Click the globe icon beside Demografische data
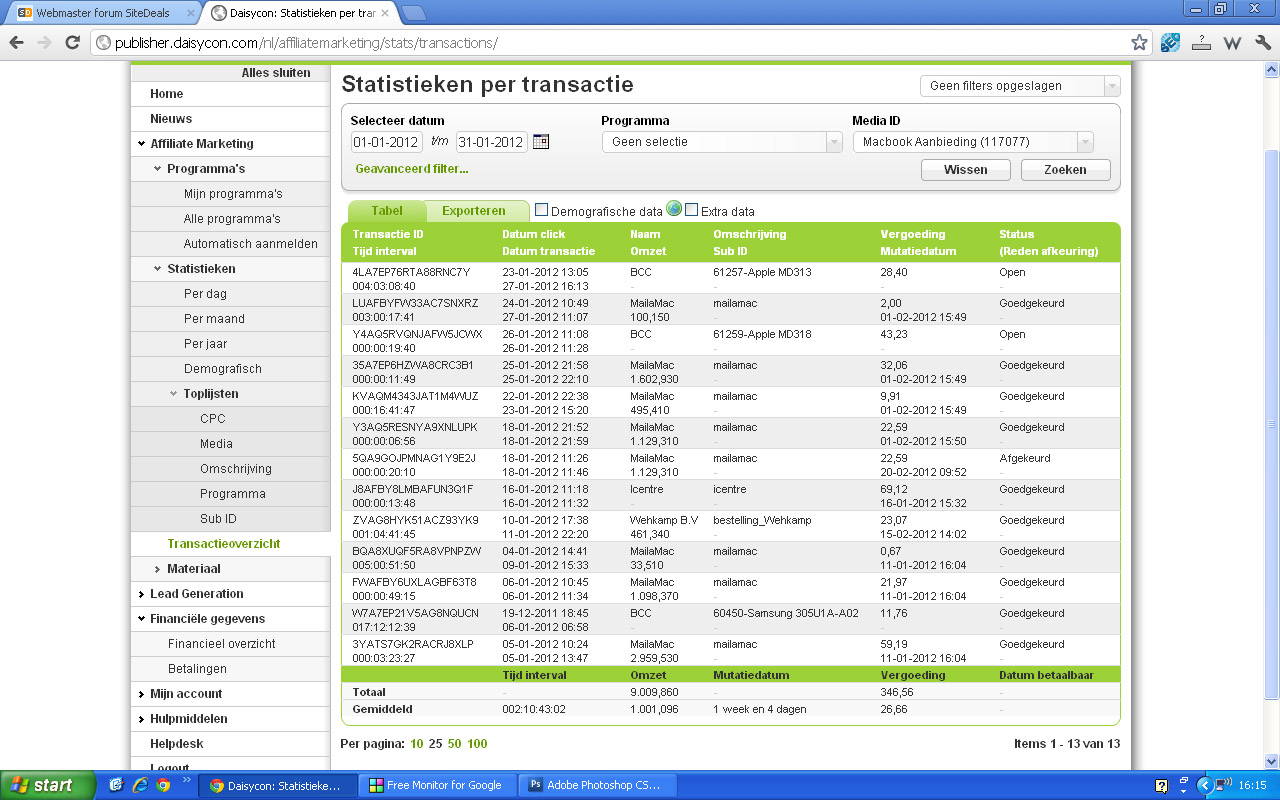 674,209
